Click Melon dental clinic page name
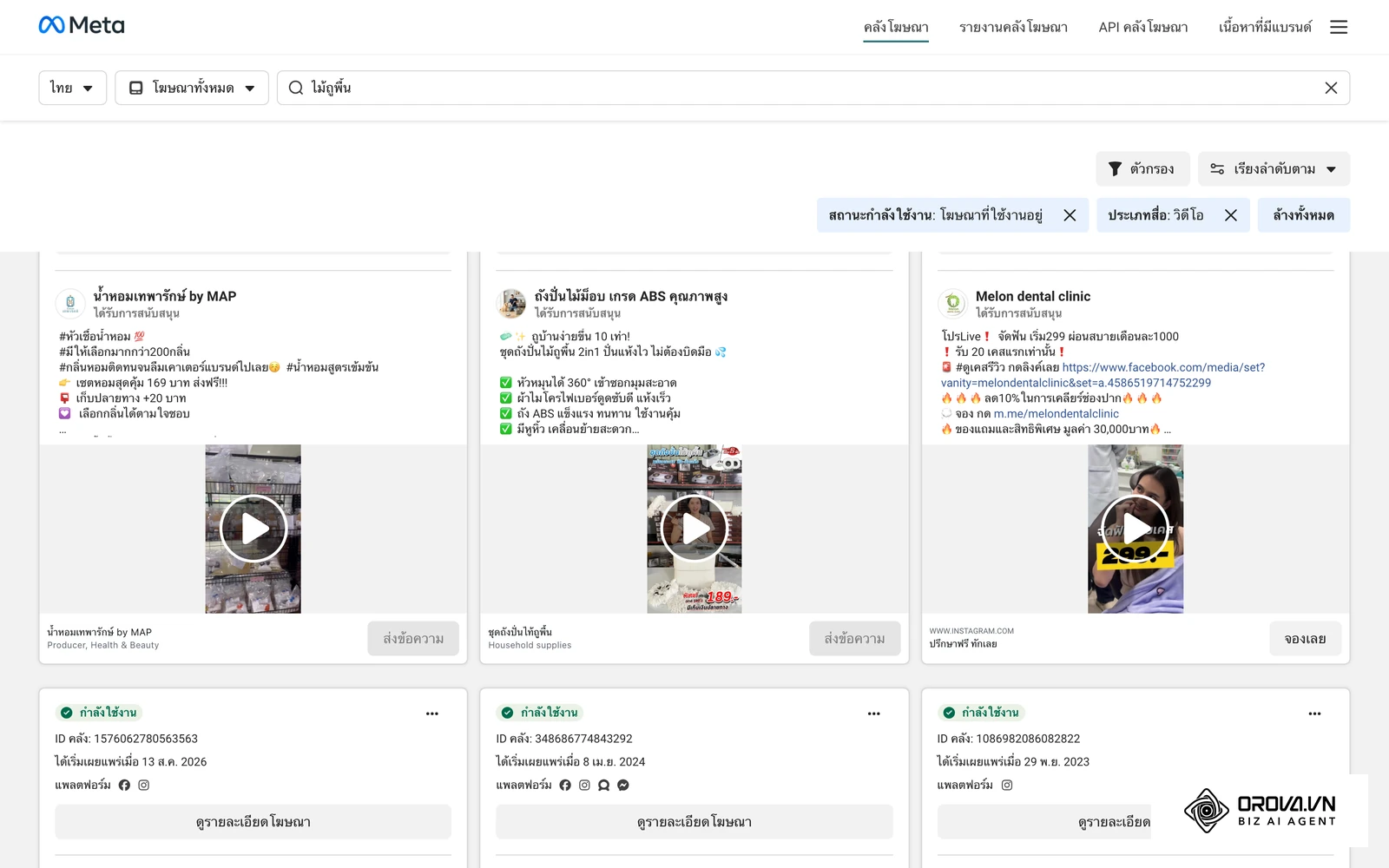This screenshot has width=1389, height=868. pyautogui.click(x=1033, y=296)
